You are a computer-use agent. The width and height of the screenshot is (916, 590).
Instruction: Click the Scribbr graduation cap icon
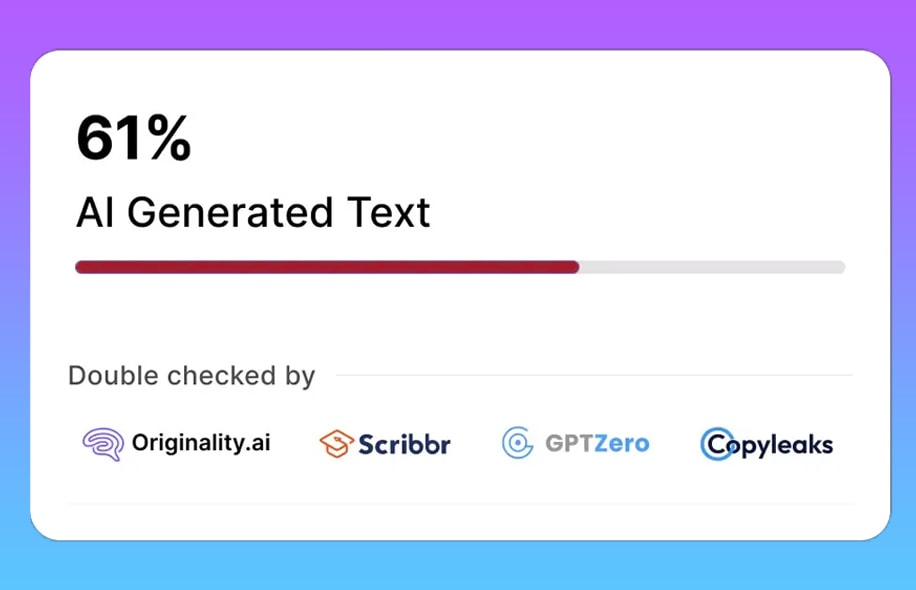pos(336,444)
